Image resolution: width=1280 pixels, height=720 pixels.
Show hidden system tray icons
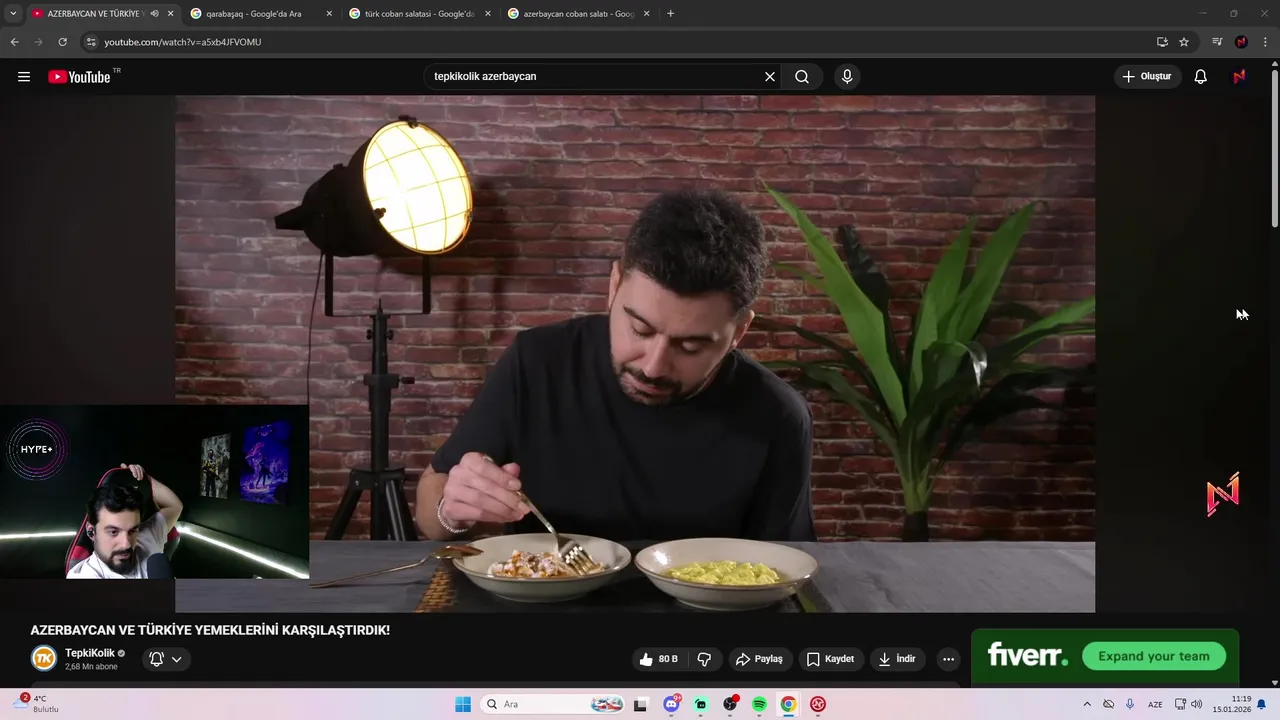pos(1087,704)
